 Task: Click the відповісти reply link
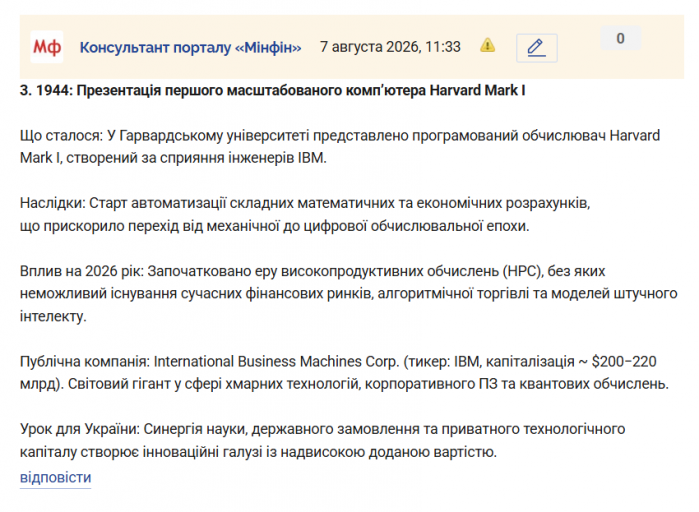(55, 477)
